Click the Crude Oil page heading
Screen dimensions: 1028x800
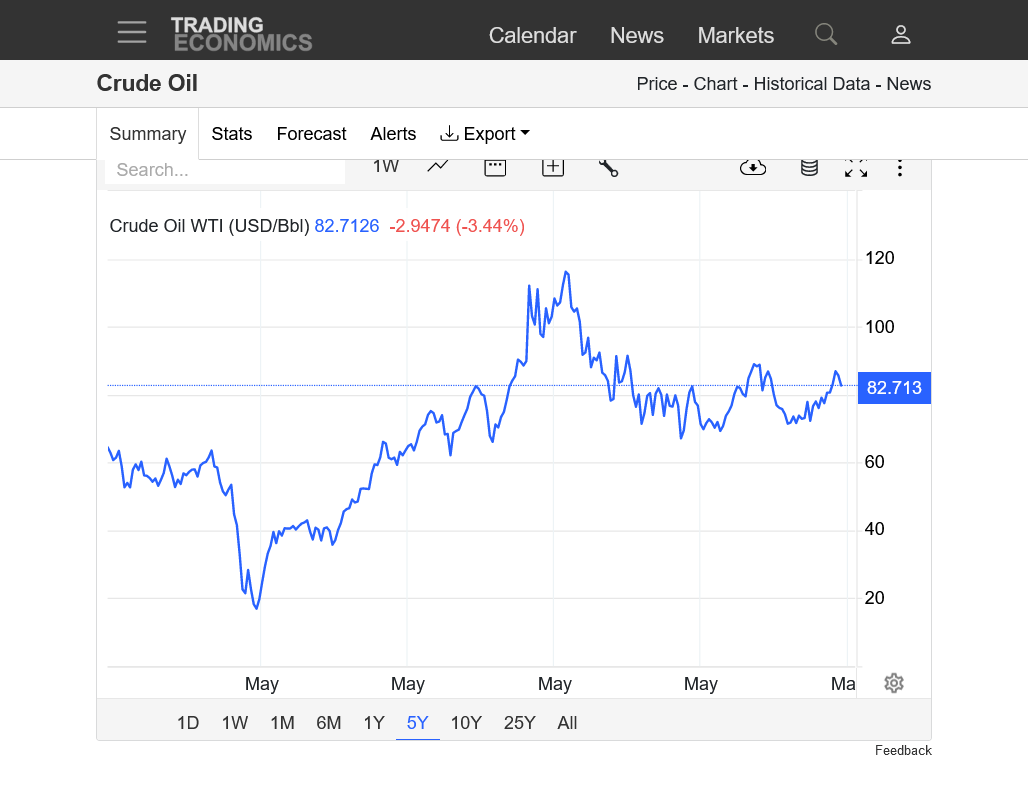point(147,83)
